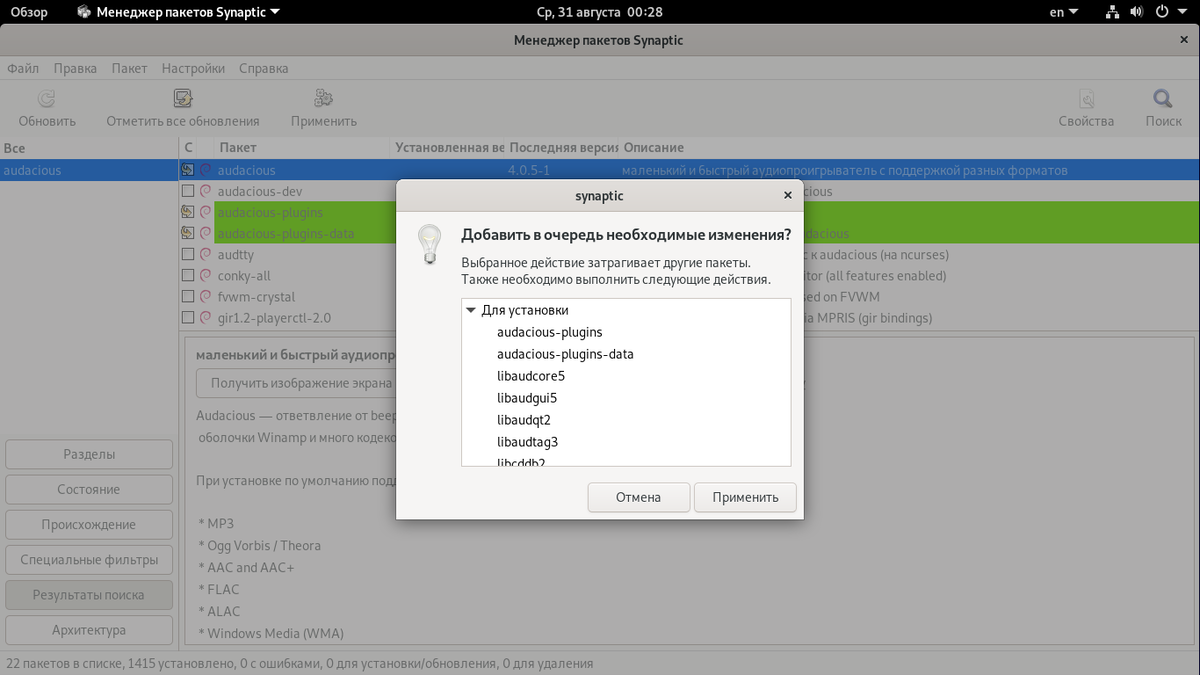This screenshot has height=675, width=1200.
Task: Toggle the gir1.2-playerctl-2.0 package checkbox
Action: tap(187, 318)
